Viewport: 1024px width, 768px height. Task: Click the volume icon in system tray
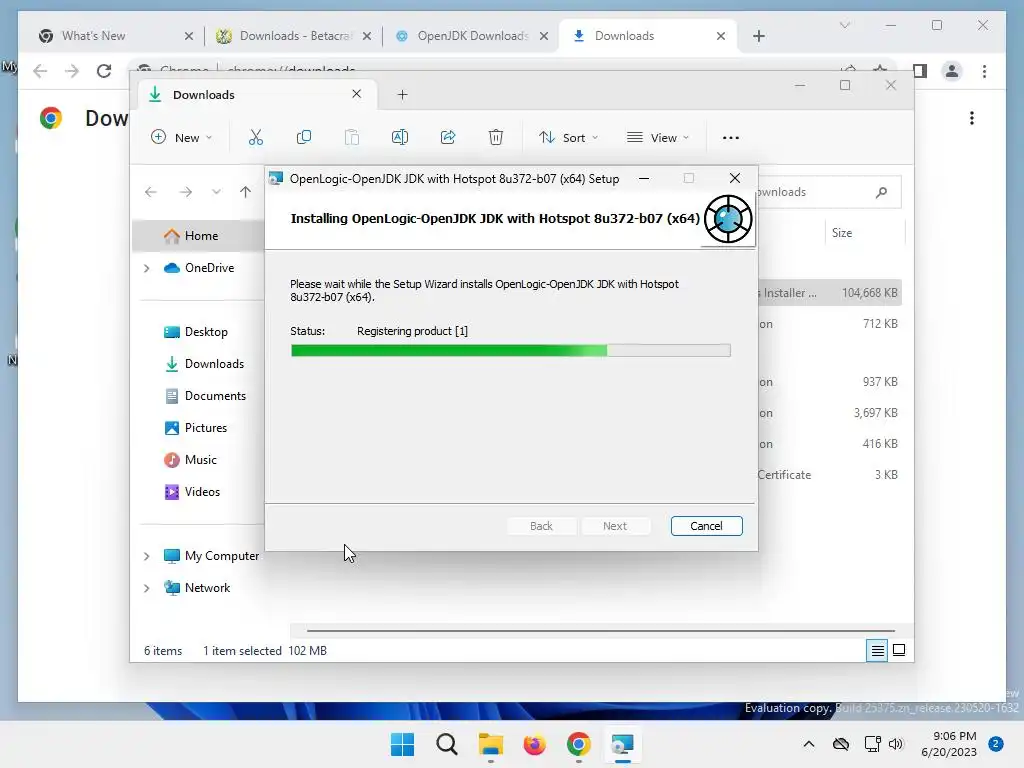tap(896, 744)
